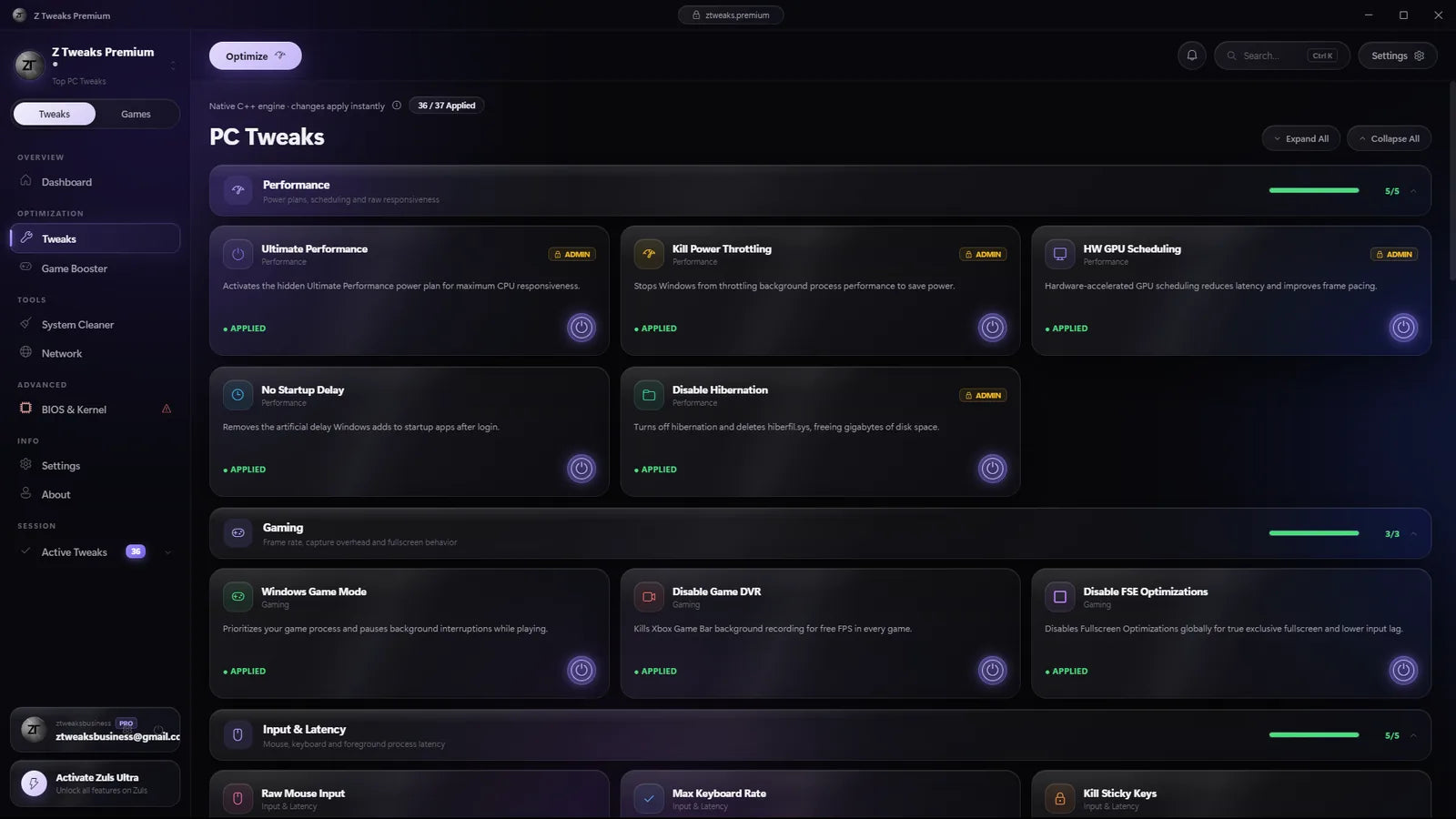Toggle the HW GPU Scheduling power switch
The height and width of the screenshot is (819, 1456).
pyautogui.click(x=1403, y=328)
